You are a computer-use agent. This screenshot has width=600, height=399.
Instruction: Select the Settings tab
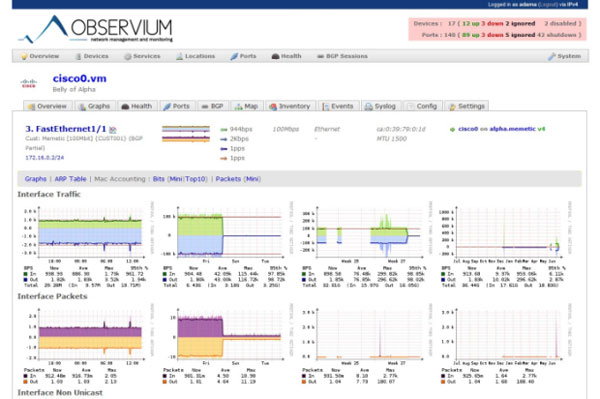[467, 106]
